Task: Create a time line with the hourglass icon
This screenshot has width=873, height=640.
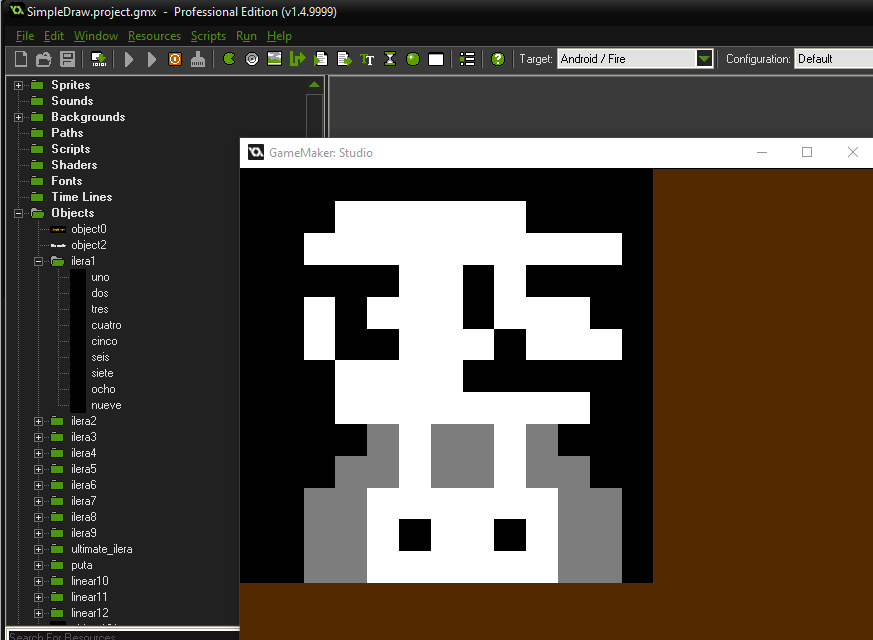Action: click(390, 59)
